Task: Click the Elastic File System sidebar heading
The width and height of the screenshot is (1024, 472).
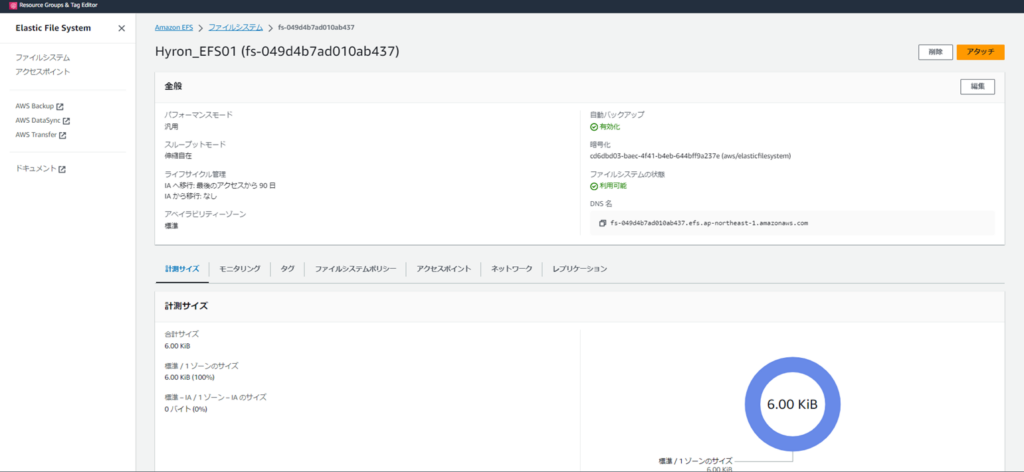Action: click(53, 28)
